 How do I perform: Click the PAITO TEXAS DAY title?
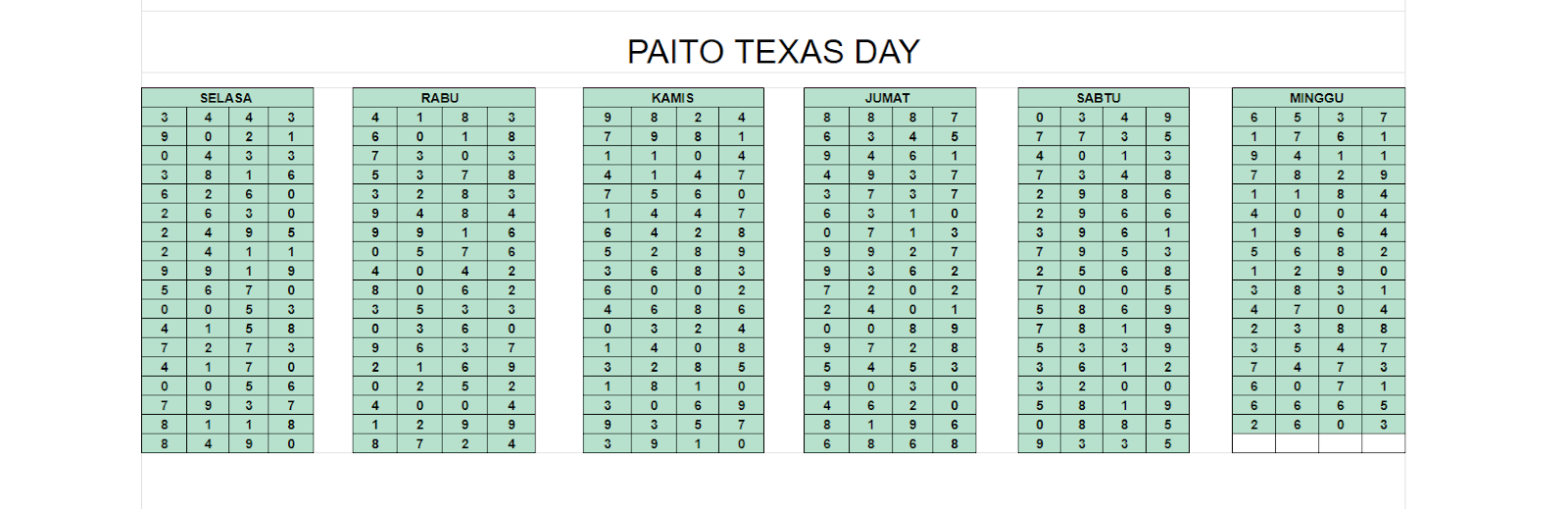click(773, 51)
